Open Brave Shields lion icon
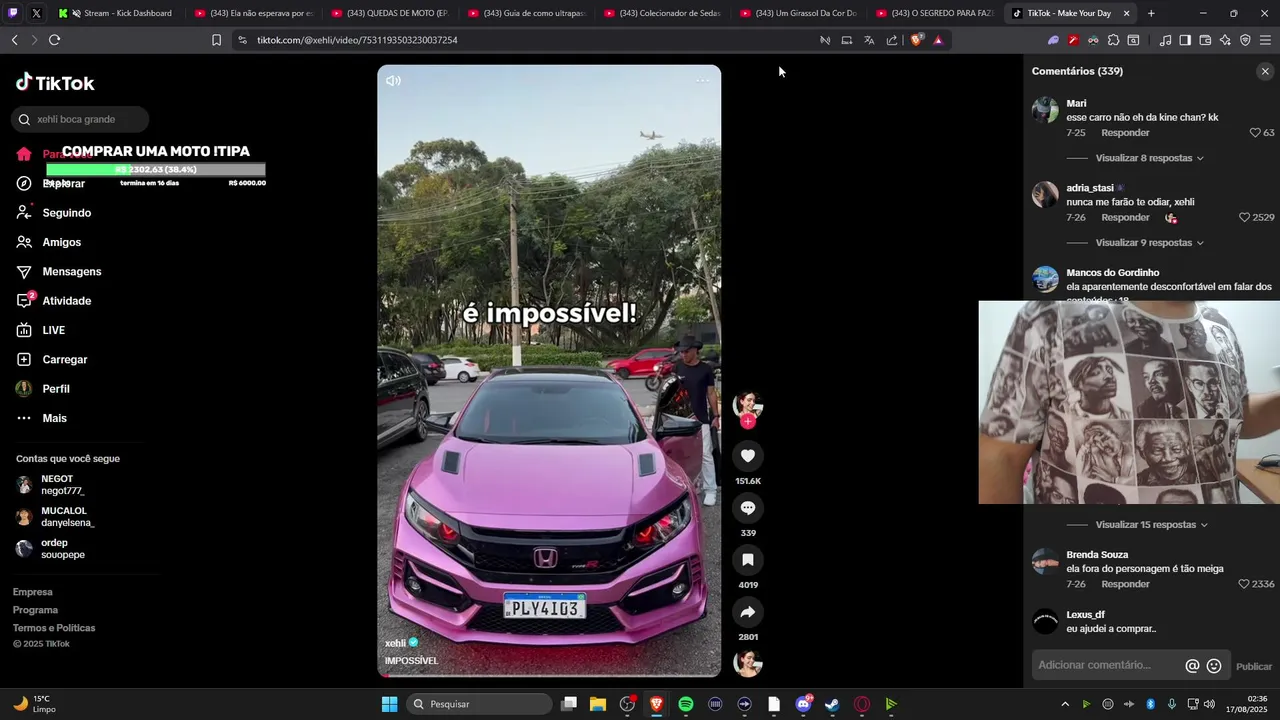The width and height of the screenshot is (1280, 720). pos(916,40)
